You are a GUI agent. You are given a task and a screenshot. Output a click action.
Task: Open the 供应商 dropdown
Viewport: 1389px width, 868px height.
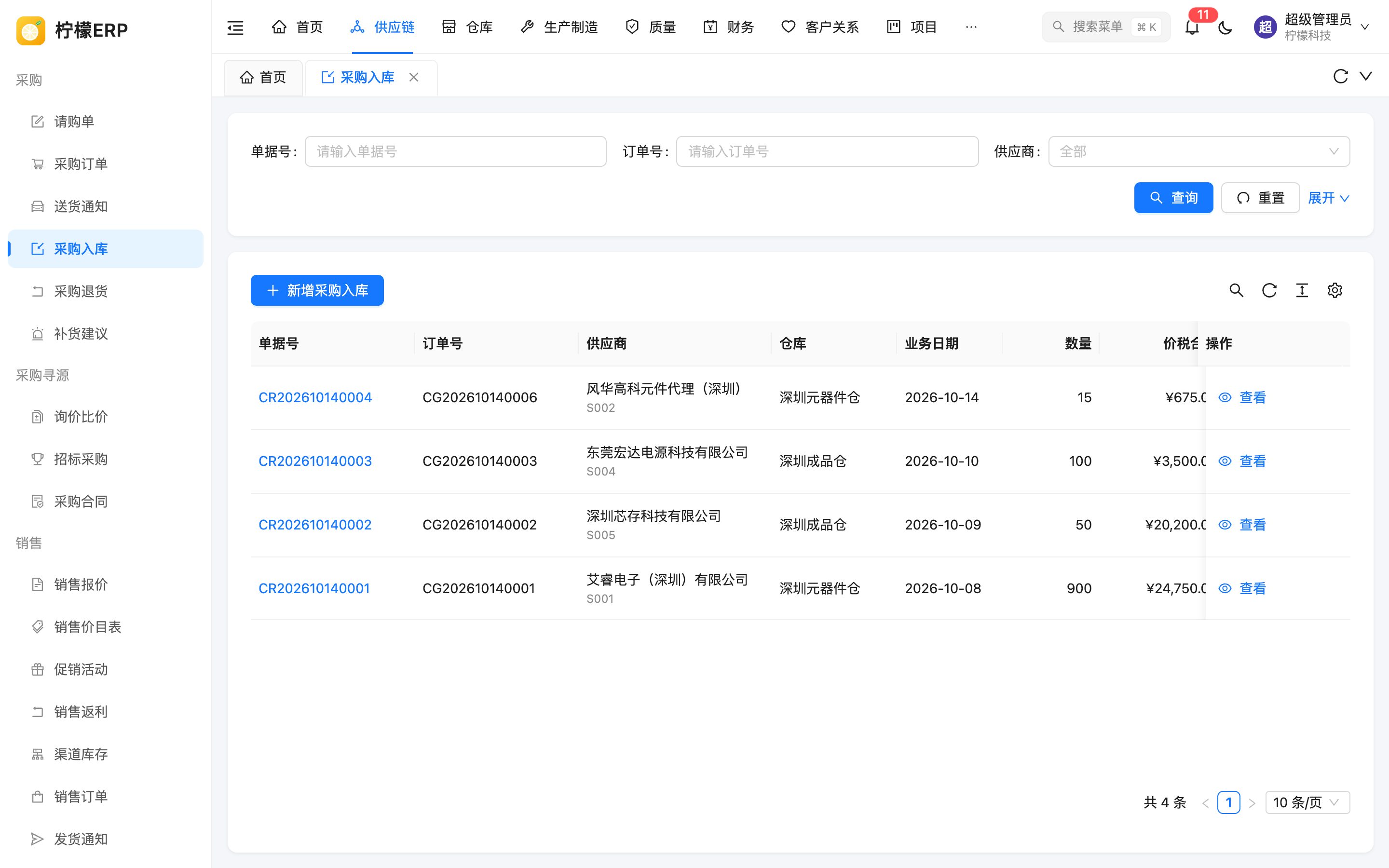[x=1199, y=151]
